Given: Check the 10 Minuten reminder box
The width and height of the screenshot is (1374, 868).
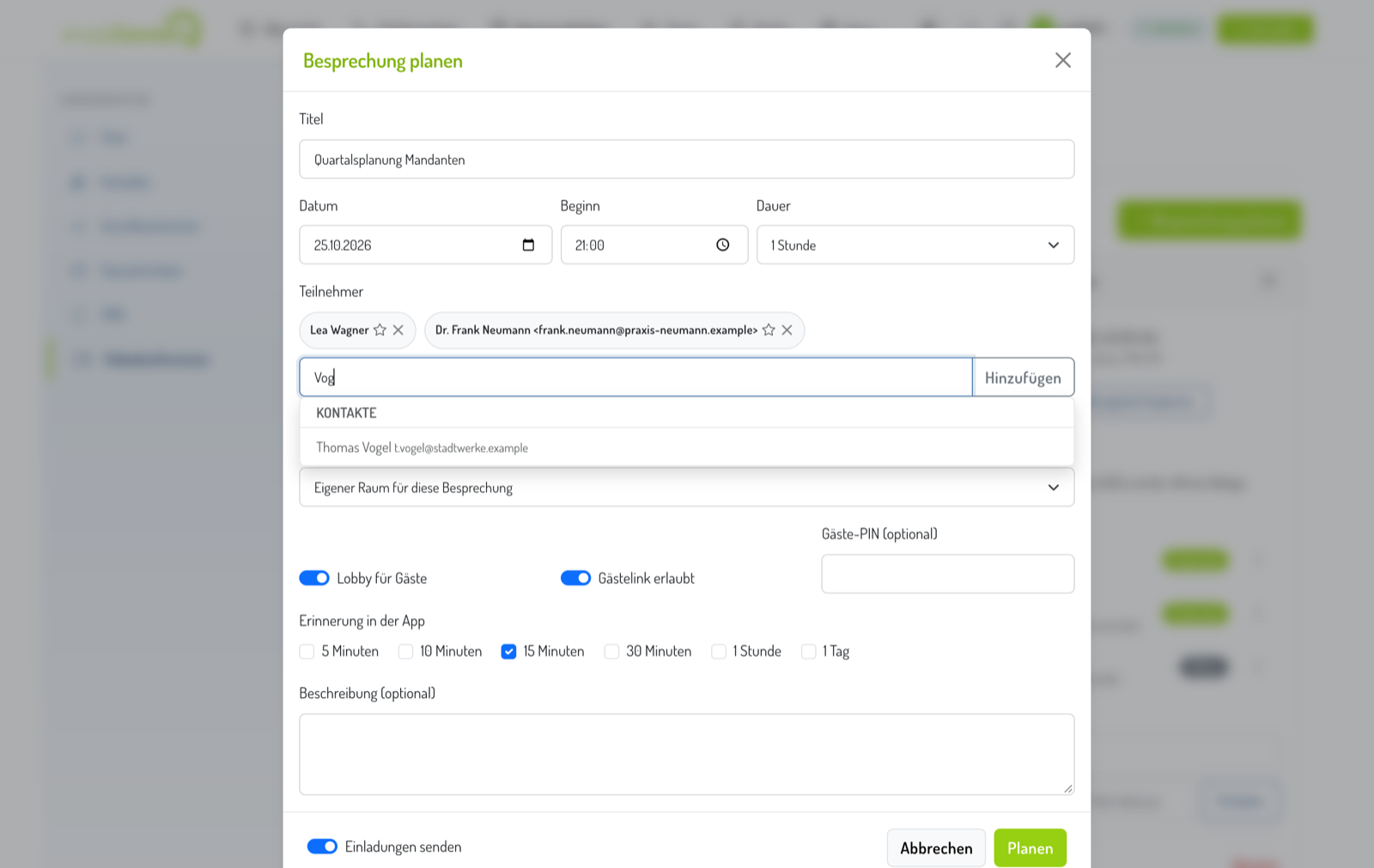Looking at the screenshot, I should [x=405, y=652].
